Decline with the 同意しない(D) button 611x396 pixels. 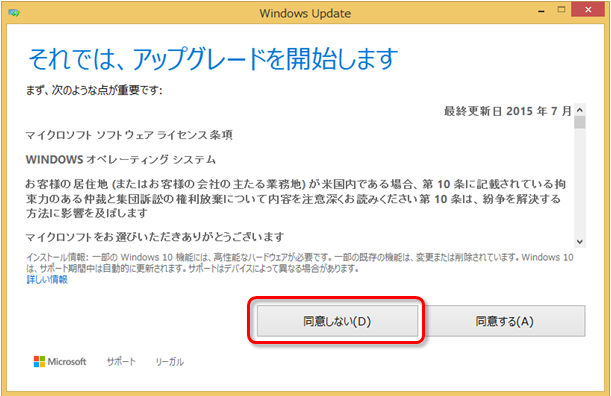click(337, 321)
